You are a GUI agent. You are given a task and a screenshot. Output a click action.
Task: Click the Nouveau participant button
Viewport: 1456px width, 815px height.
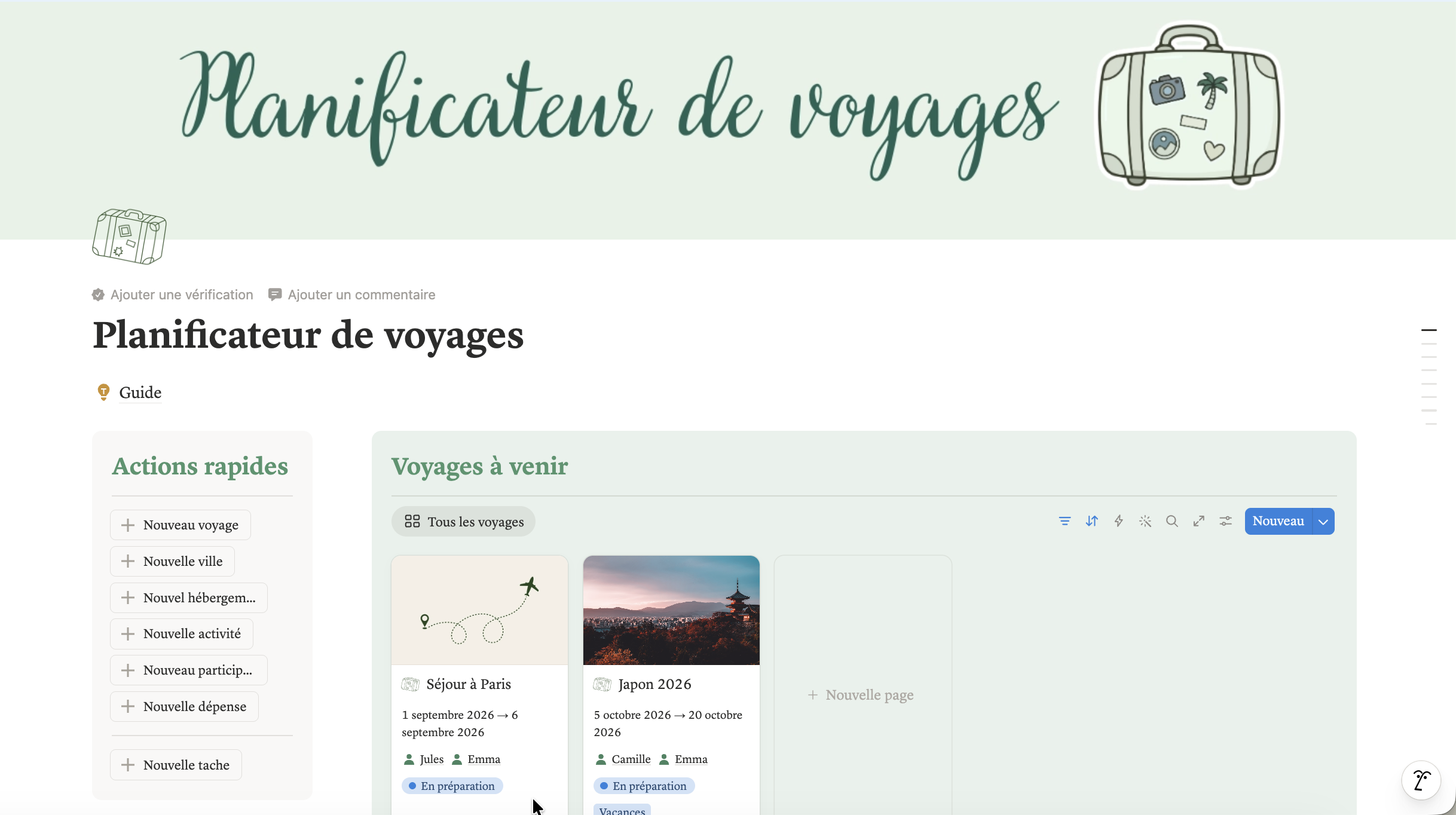click(189, 670)
